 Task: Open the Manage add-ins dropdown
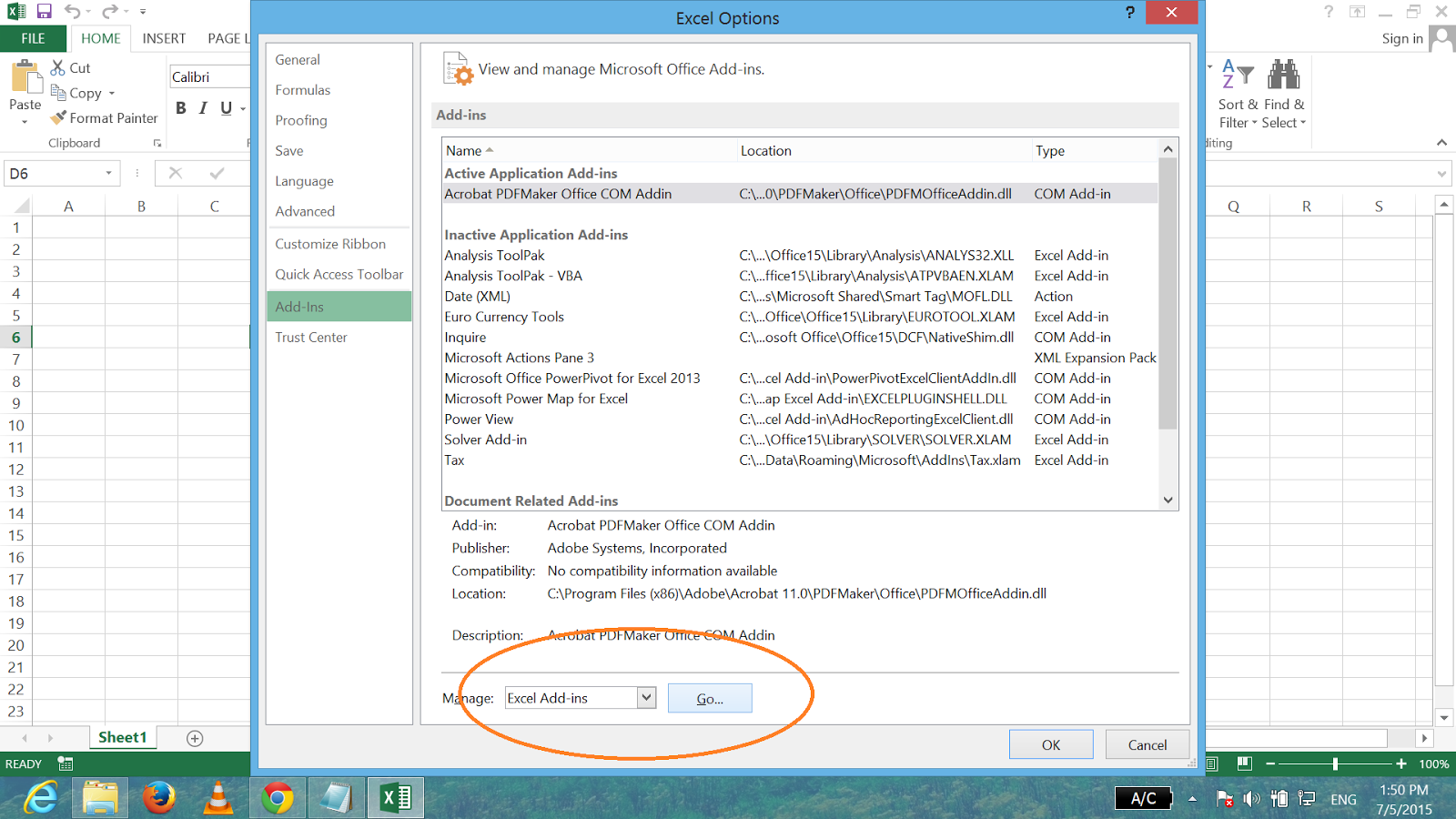pyautogui.click(x=646, y=698)
